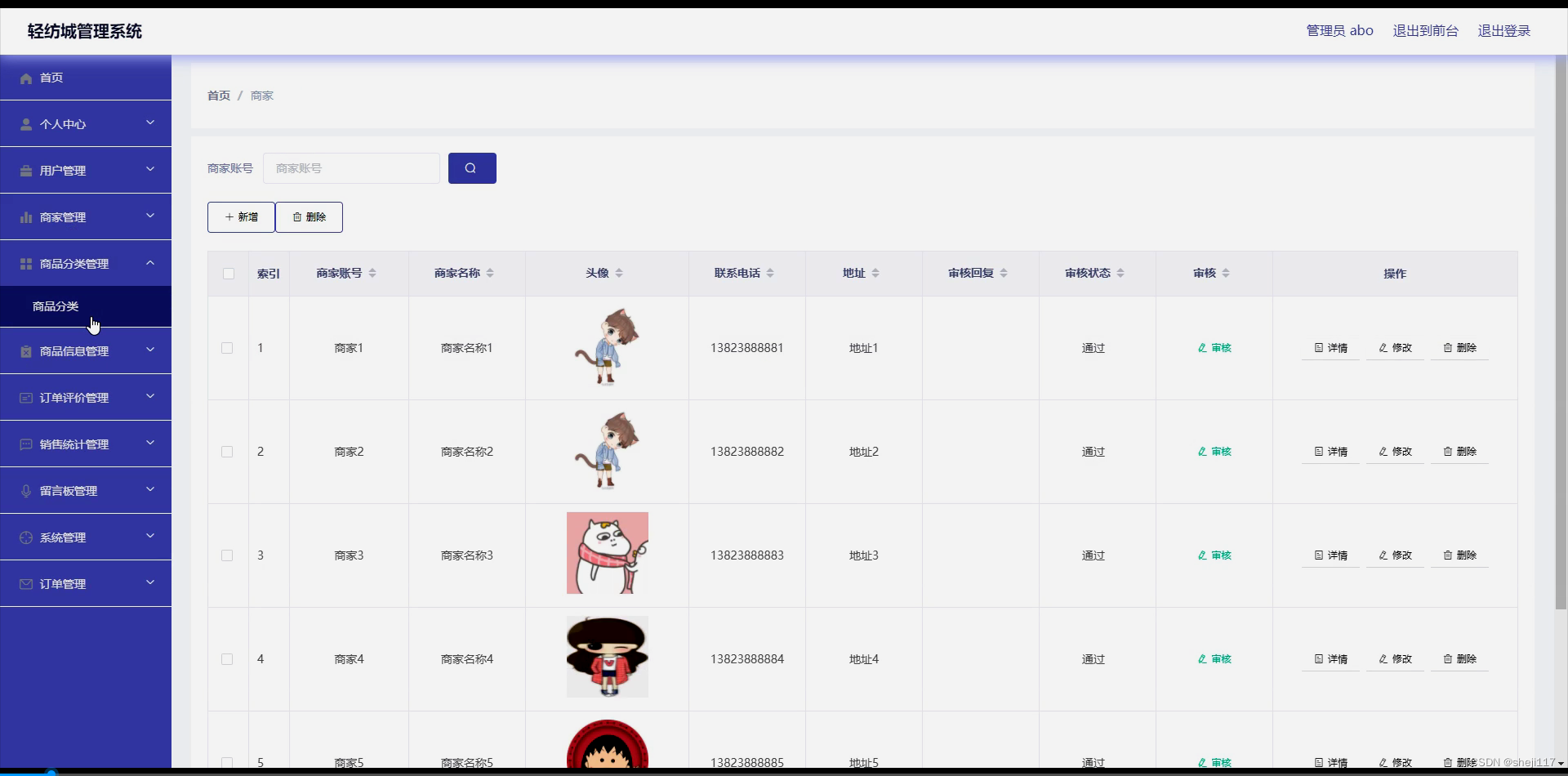Screen dimensions: 1568x776
Task: Click 退出到前台 in the top bar
Action: pos(1424,30)
